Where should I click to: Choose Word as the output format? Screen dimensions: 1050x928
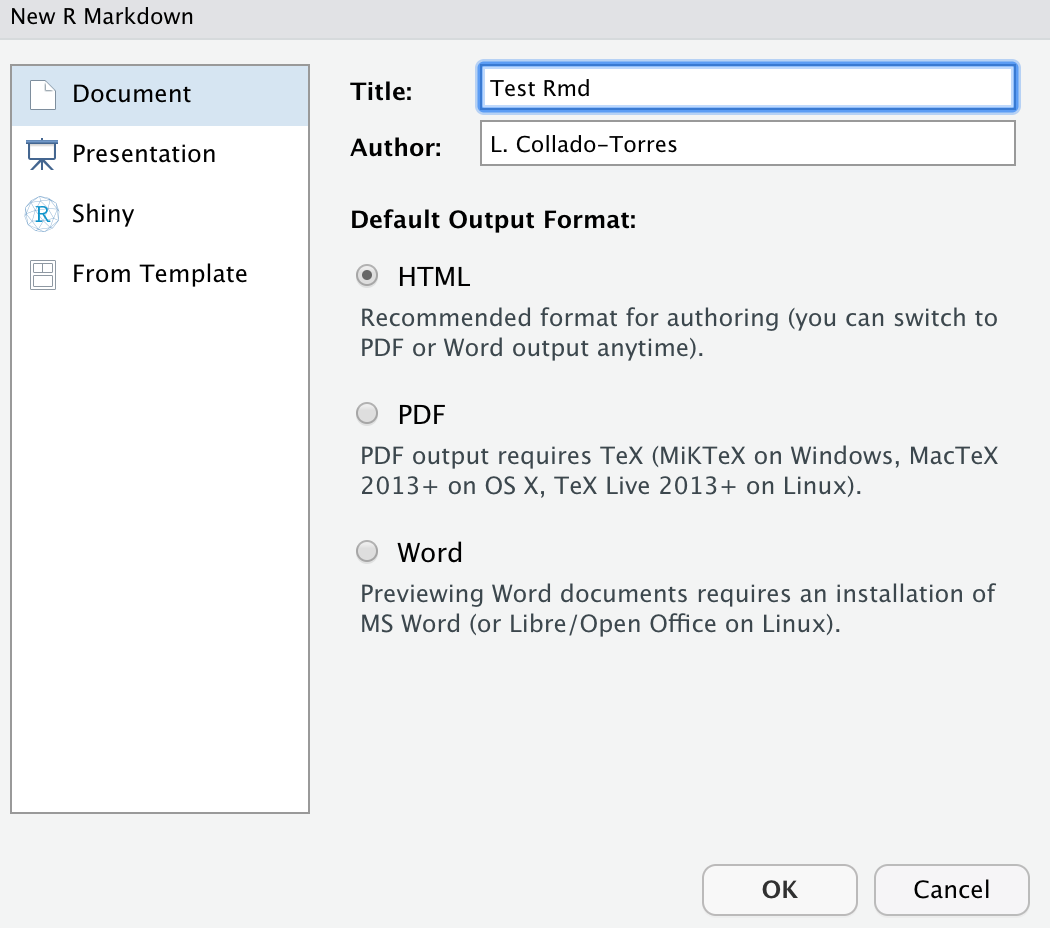(x=367, y=551)
